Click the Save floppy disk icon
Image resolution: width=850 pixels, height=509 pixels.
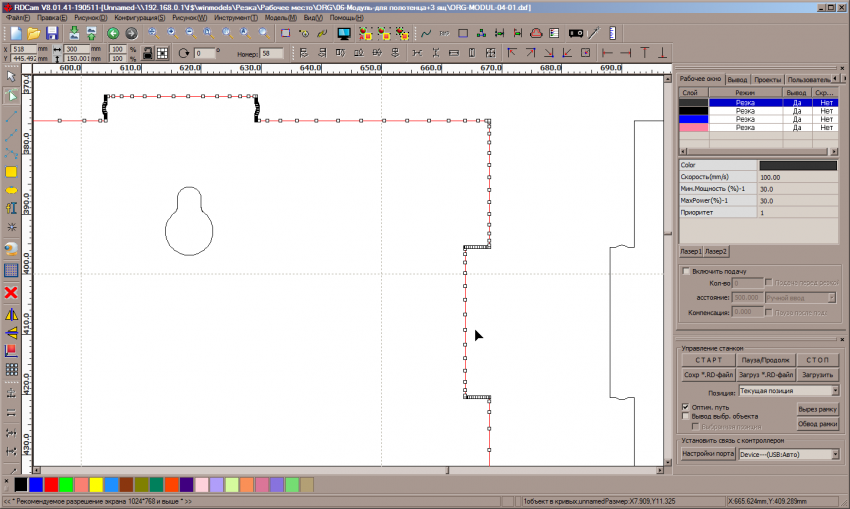pos(51,33)
